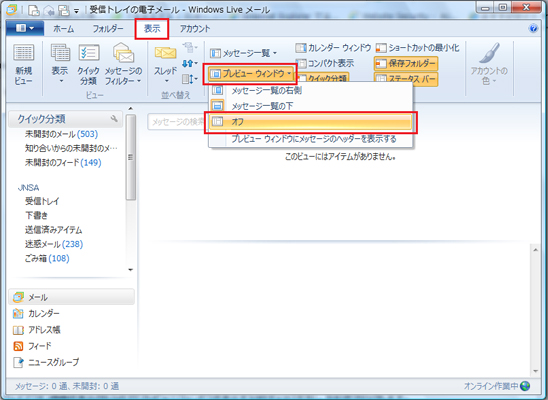Select 知り合いからの未開封のメ… quick view
This screenshot has width=548, height=400.
click(71, 148)
